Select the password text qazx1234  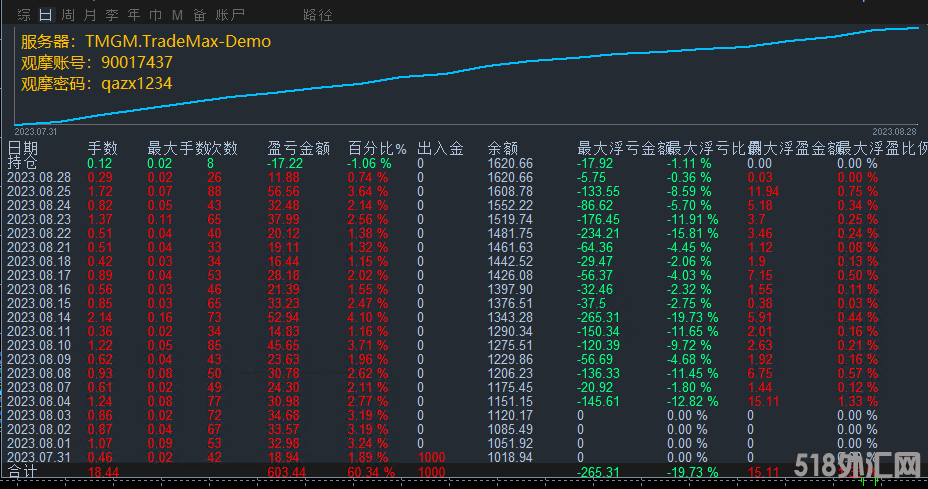coord(137,83)
